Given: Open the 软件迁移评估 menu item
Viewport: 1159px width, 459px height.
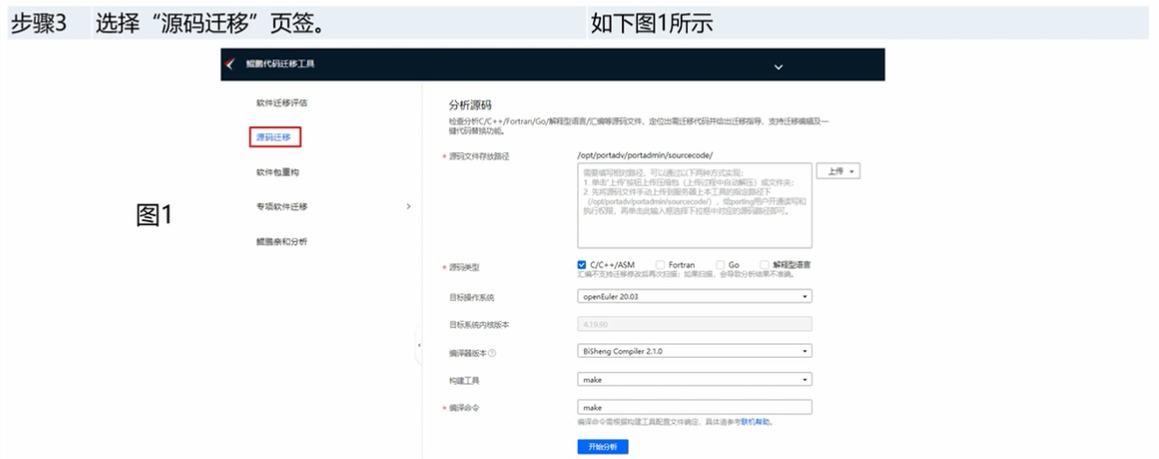Looking at the screenshot, I should [282, 103].
